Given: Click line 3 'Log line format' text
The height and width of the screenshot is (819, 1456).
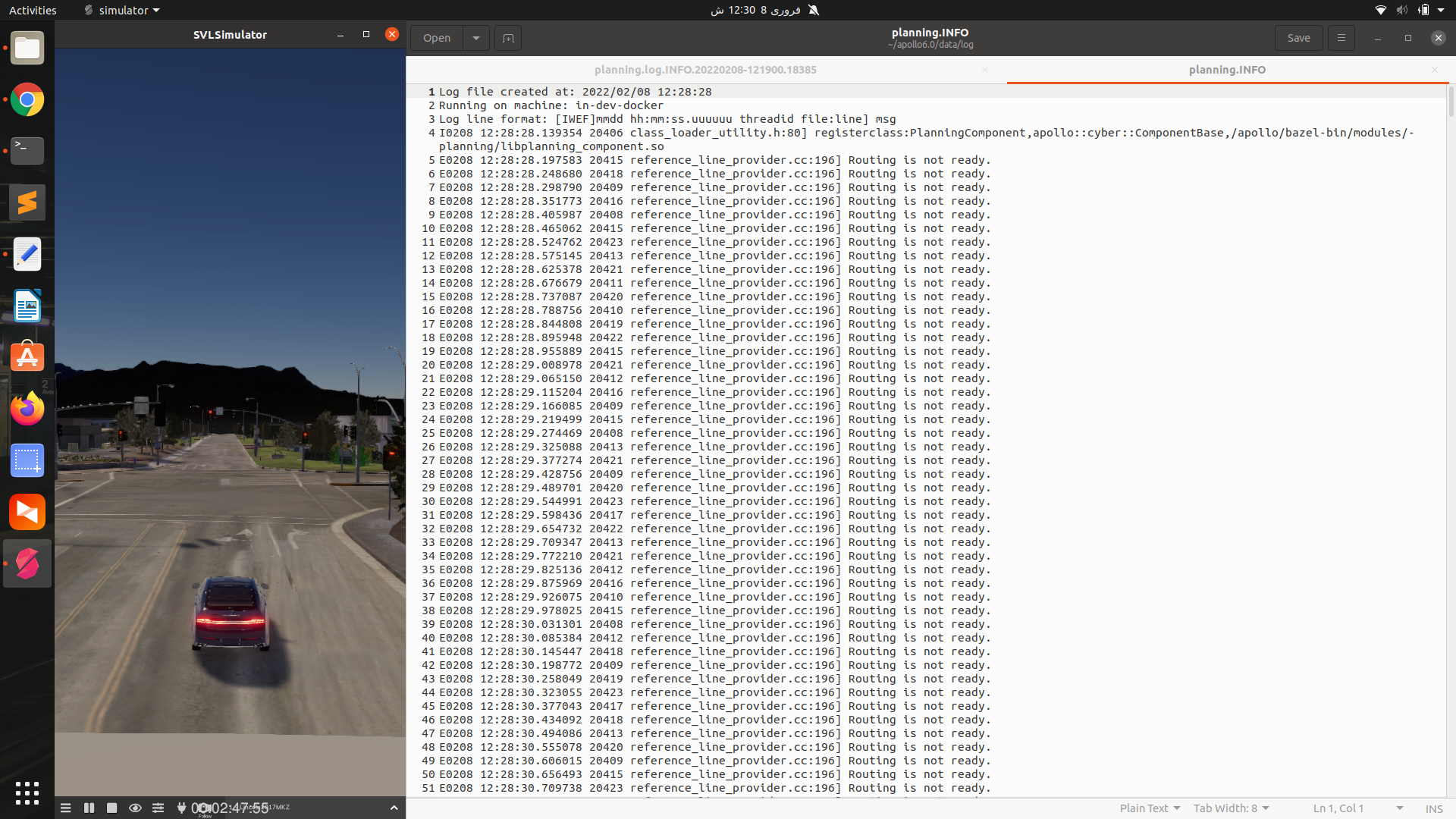Looking at the screenshot, I should point(667,119).
